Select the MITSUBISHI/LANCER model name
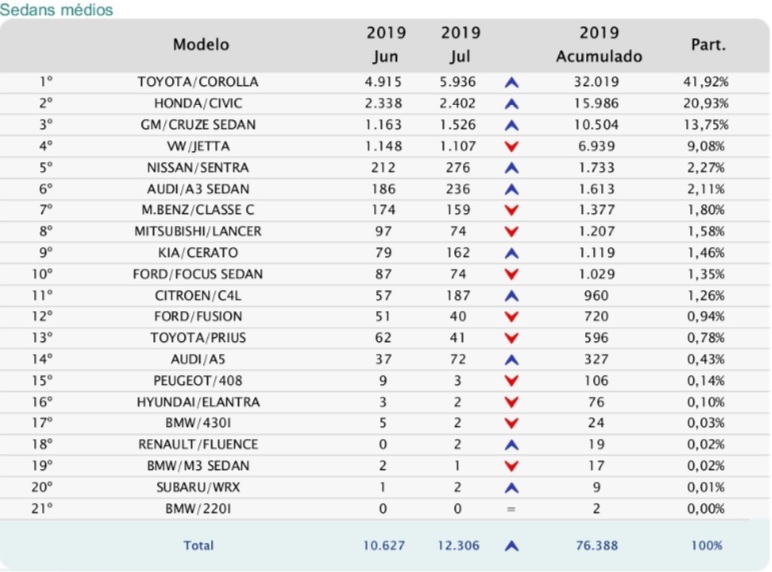This screenshot has height=572, width=772. [198, 231]
